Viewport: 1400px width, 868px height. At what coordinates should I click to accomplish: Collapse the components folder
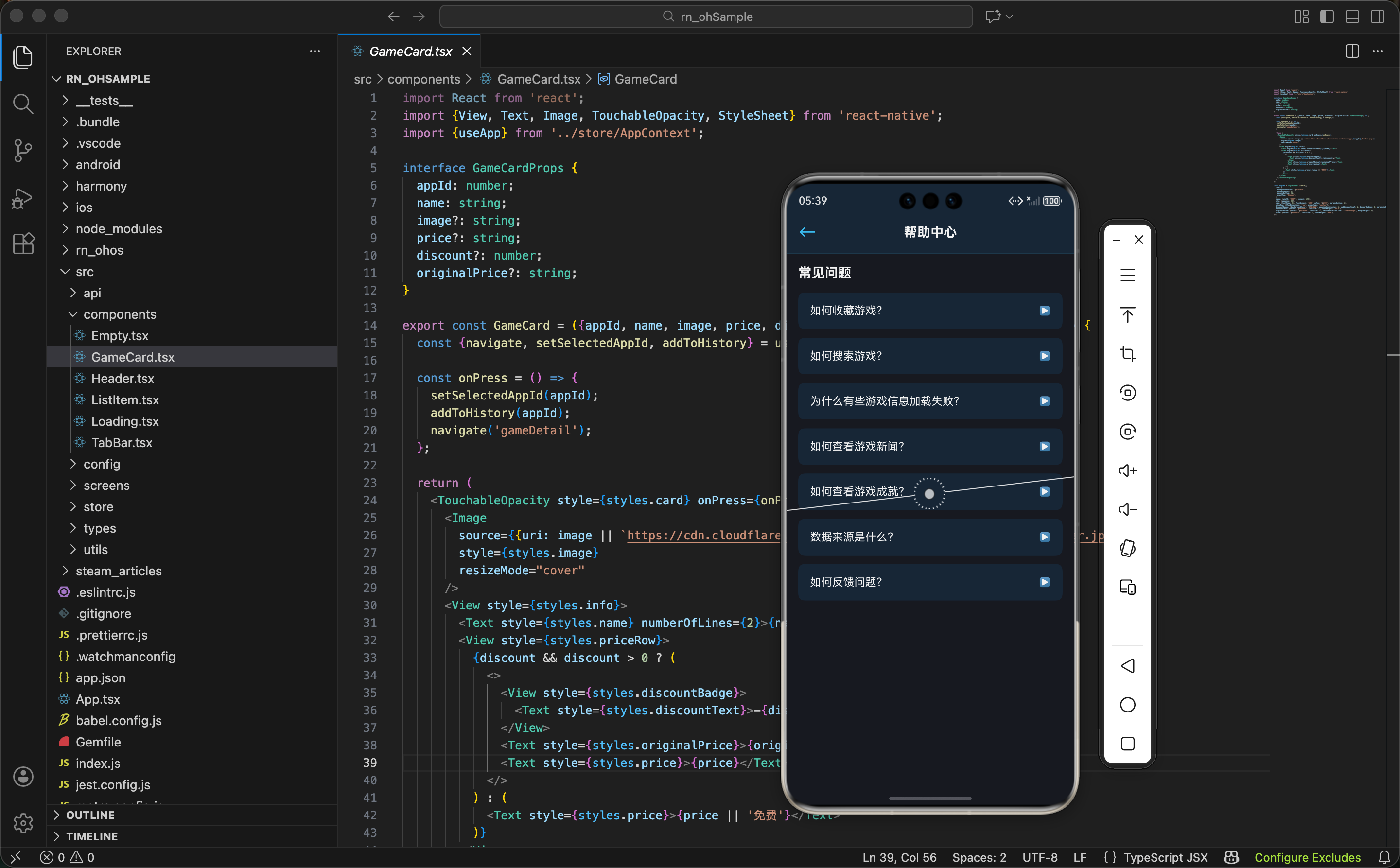point(120,314)
